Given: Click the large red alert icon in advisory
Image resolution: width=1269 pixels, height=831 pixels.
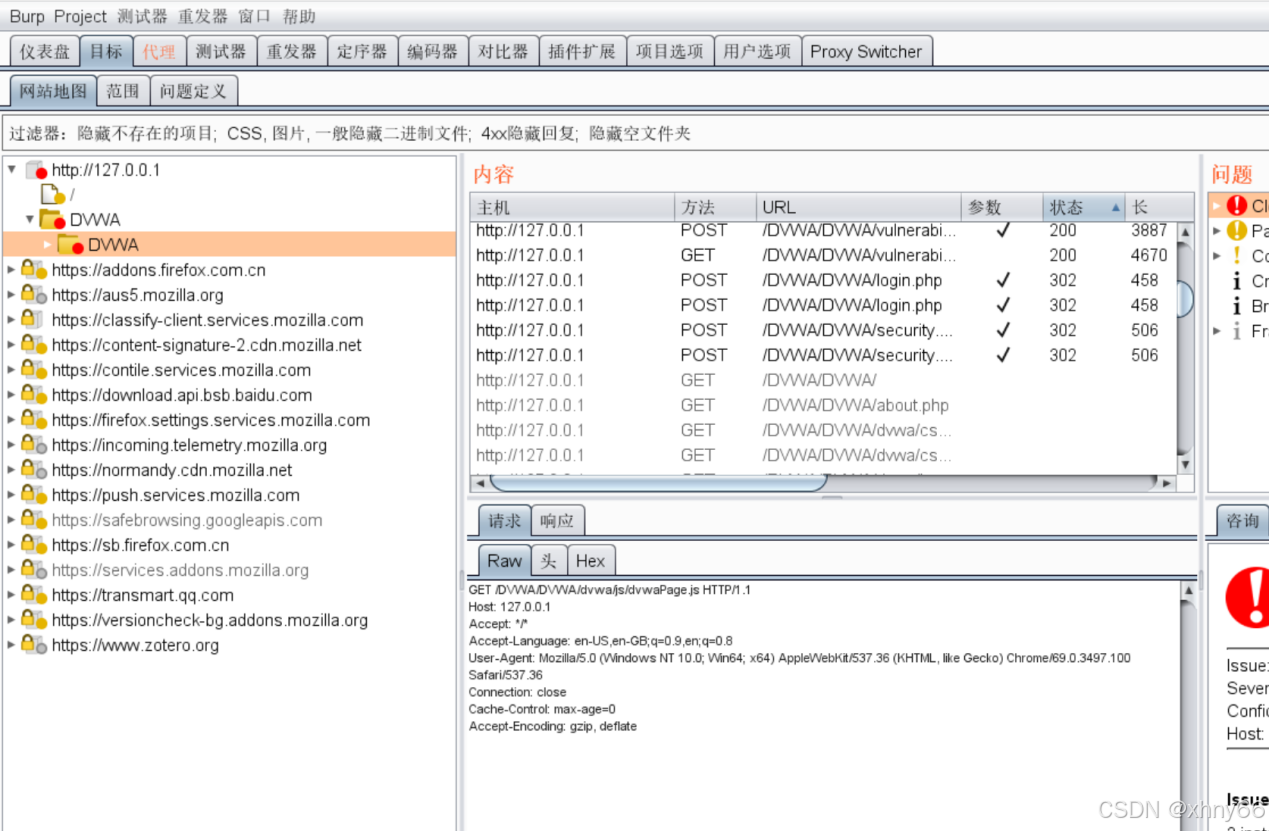Looking at the screenshot, I should pyautogui.click(x=1248, y=597).
